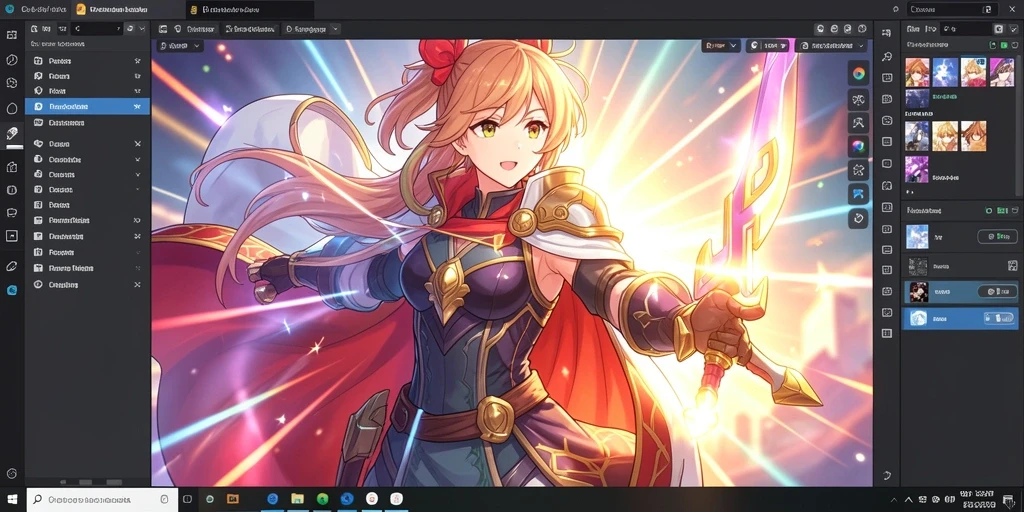Viewport: 1024px width, 512px height.
Task: Select the blue highlighted icon on the canvas toolbar
Action: (x=858, y=193)
